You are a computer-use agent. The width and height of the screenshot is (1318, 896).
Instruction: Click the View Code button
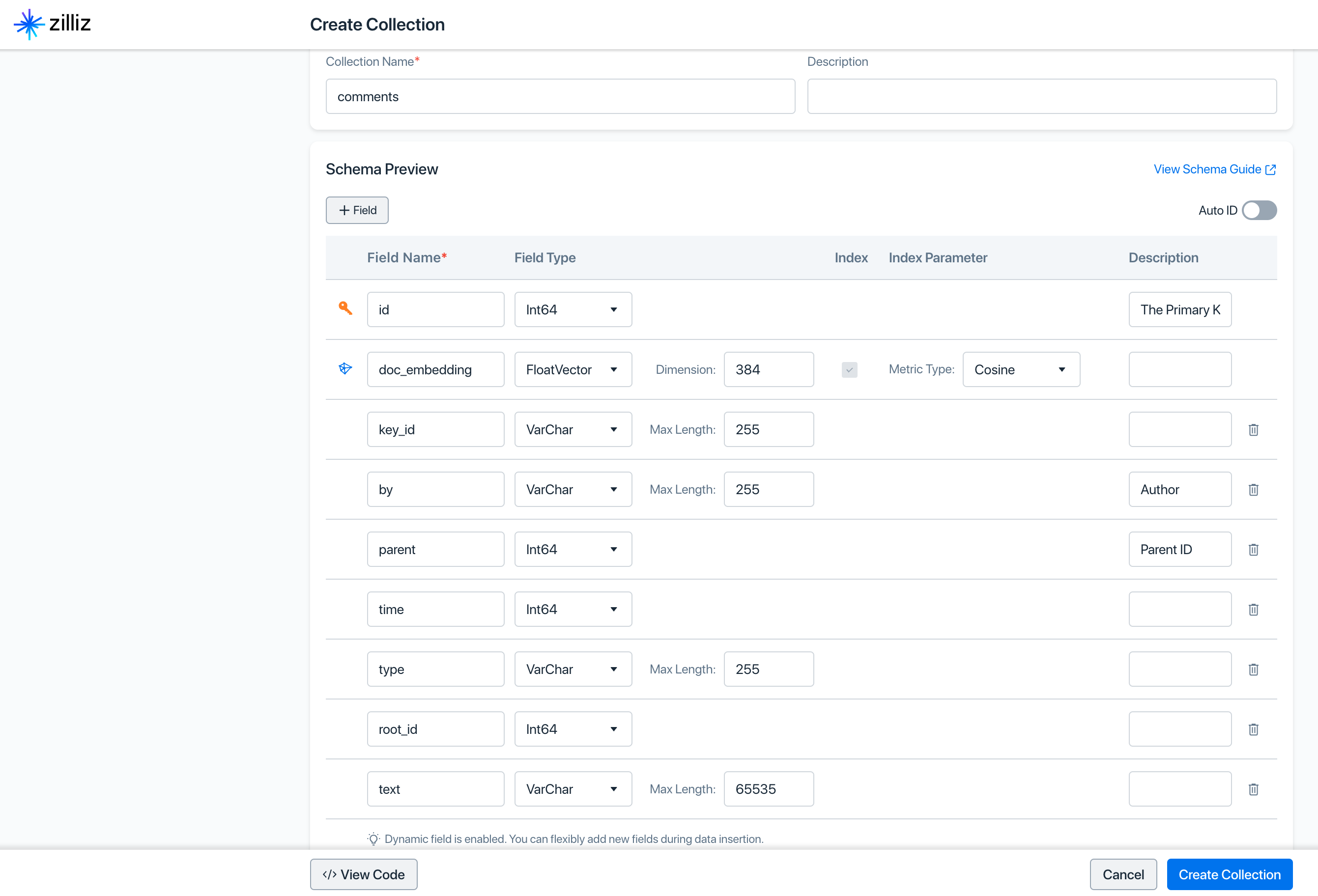click(x=364, y=874)
